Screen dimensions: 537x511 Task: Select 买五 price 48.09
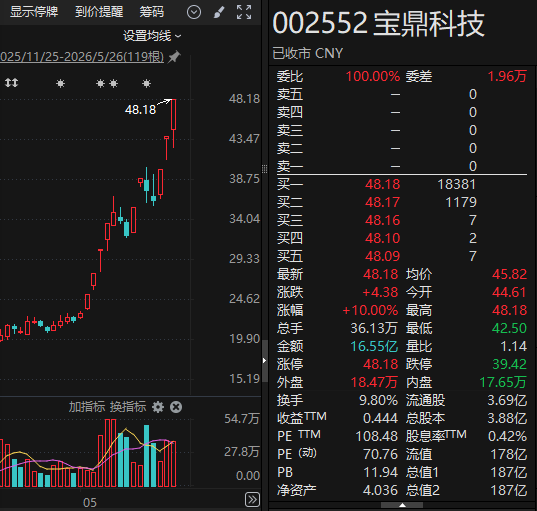[x=382, y=256]
